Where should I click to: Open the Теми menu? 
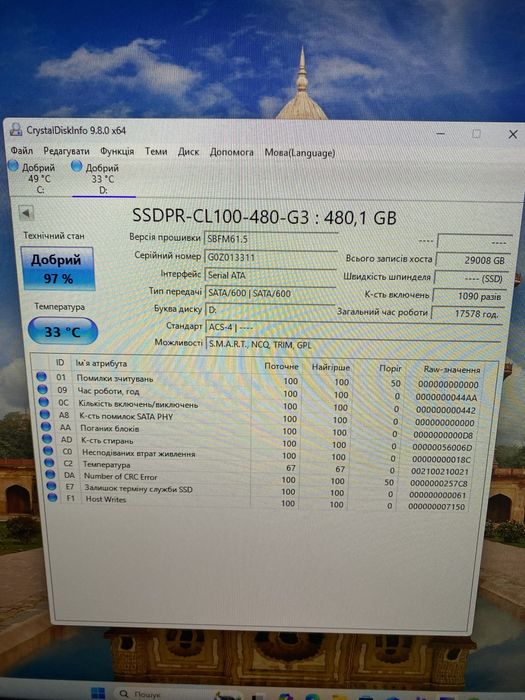coord(156,152)
